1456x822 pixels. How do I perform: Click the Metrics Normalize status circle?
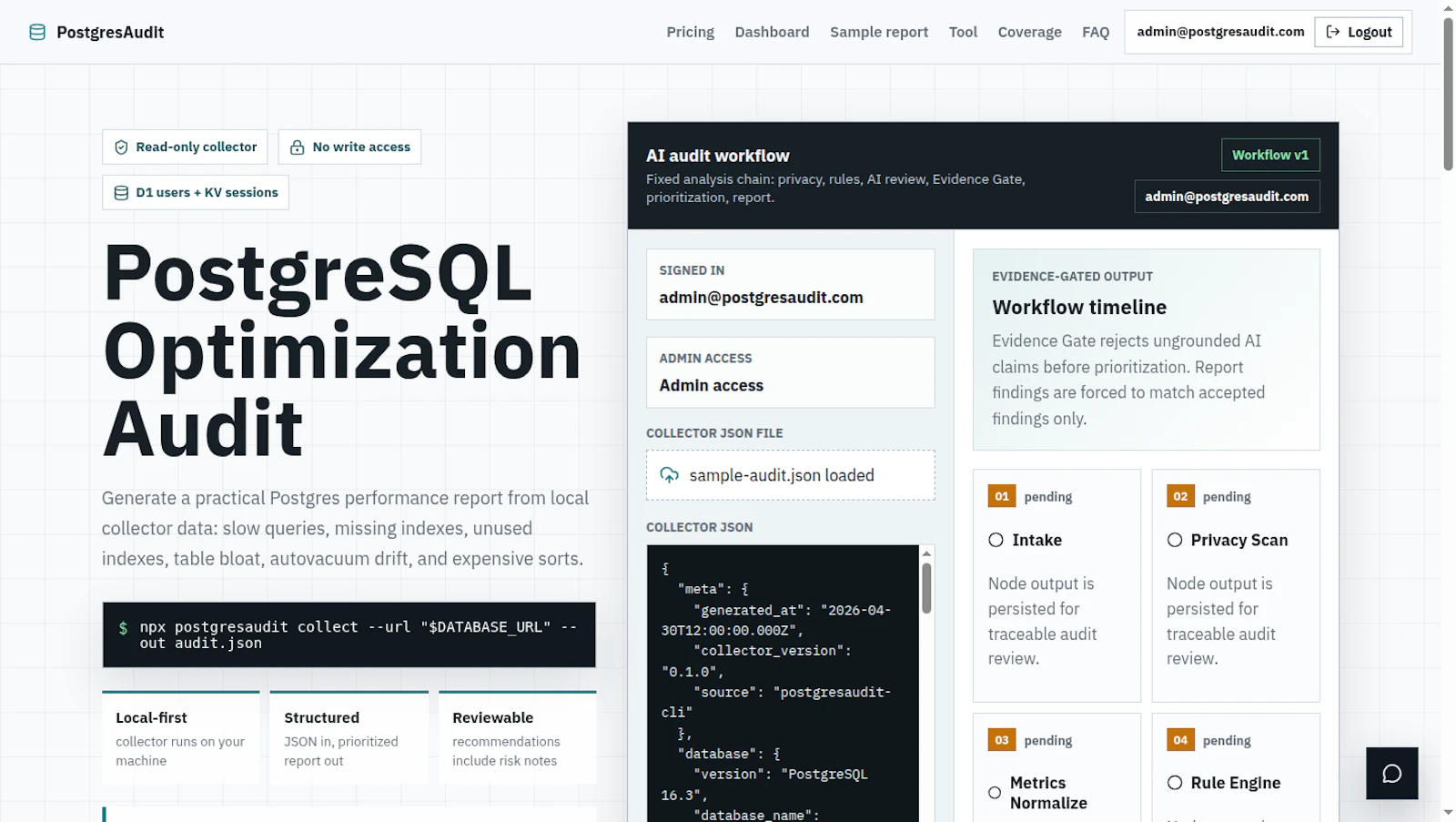(995, 793)
